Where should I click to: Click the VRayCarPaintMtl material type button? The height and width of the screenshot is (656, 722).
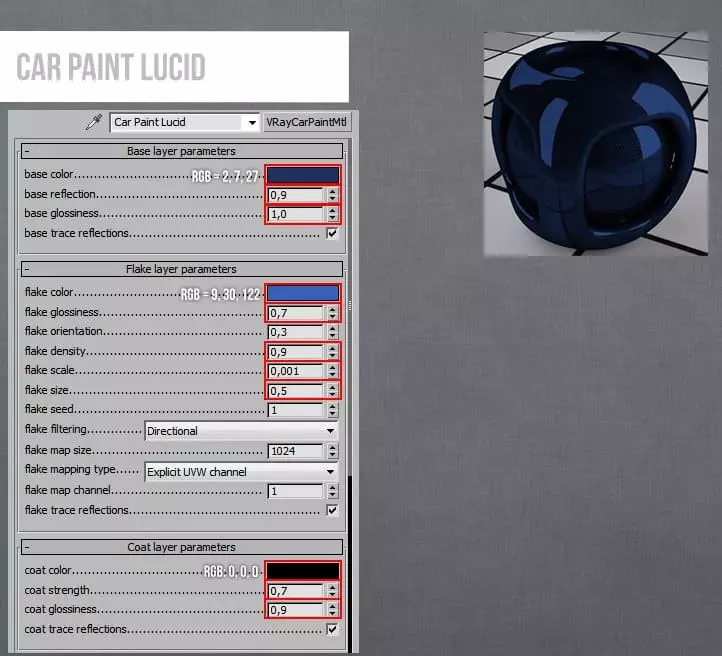click(307, 122)
